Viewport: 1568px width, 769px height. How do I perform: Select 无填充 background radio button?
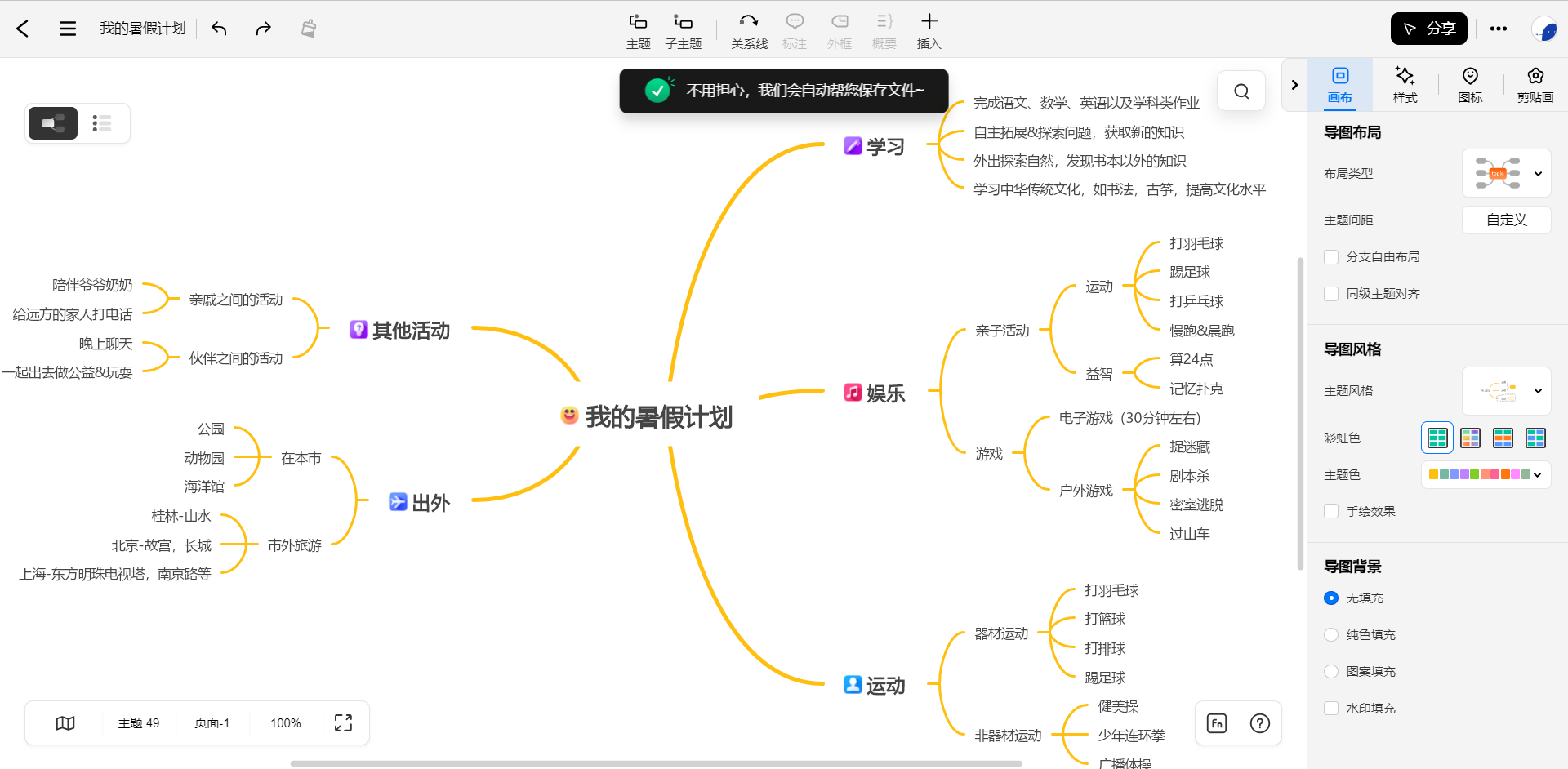(x=1331, y=598)
